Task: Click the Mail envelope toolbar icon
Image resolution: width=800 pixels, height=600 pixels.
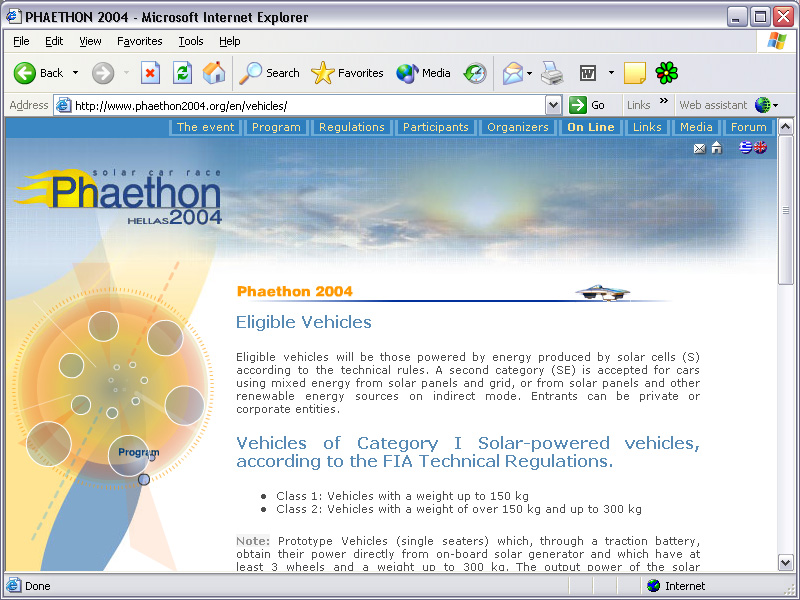Action: click(513, 73)
